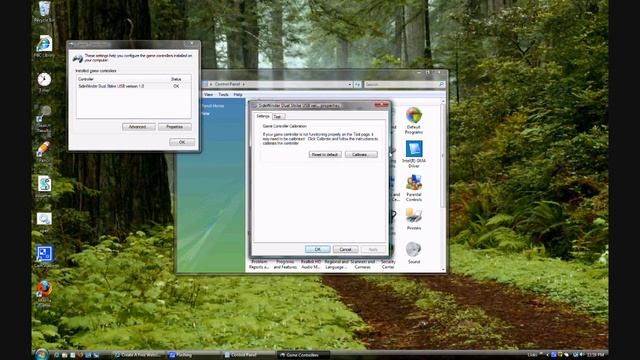The image size is (640, 360).
Task: Click OK in the SideWinder properties dialog
Action: tap(318, 249)
